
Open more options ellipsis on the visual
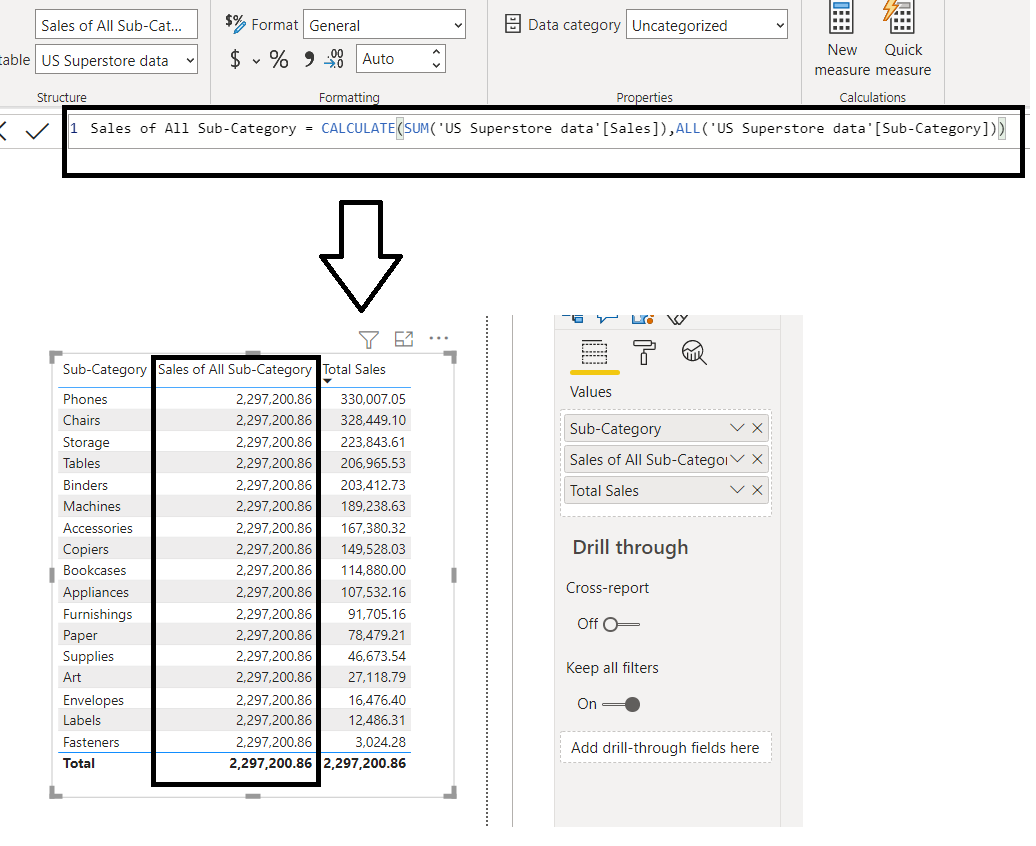(439, 338)
